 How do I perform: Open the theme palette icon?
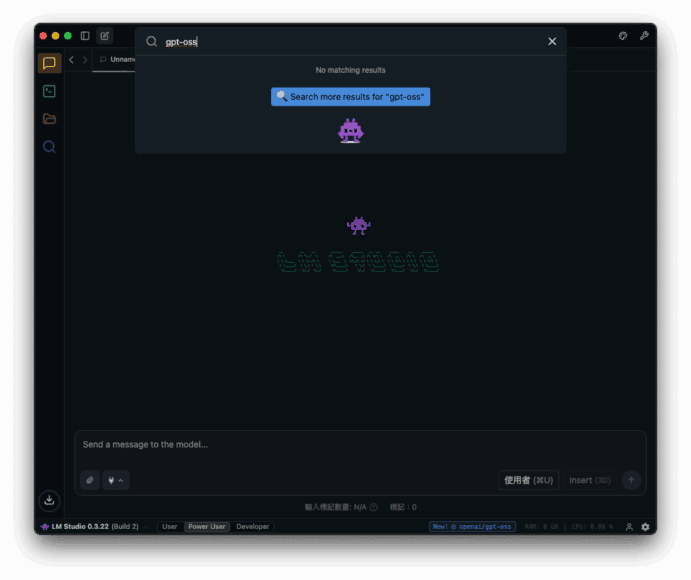[623, 36]
